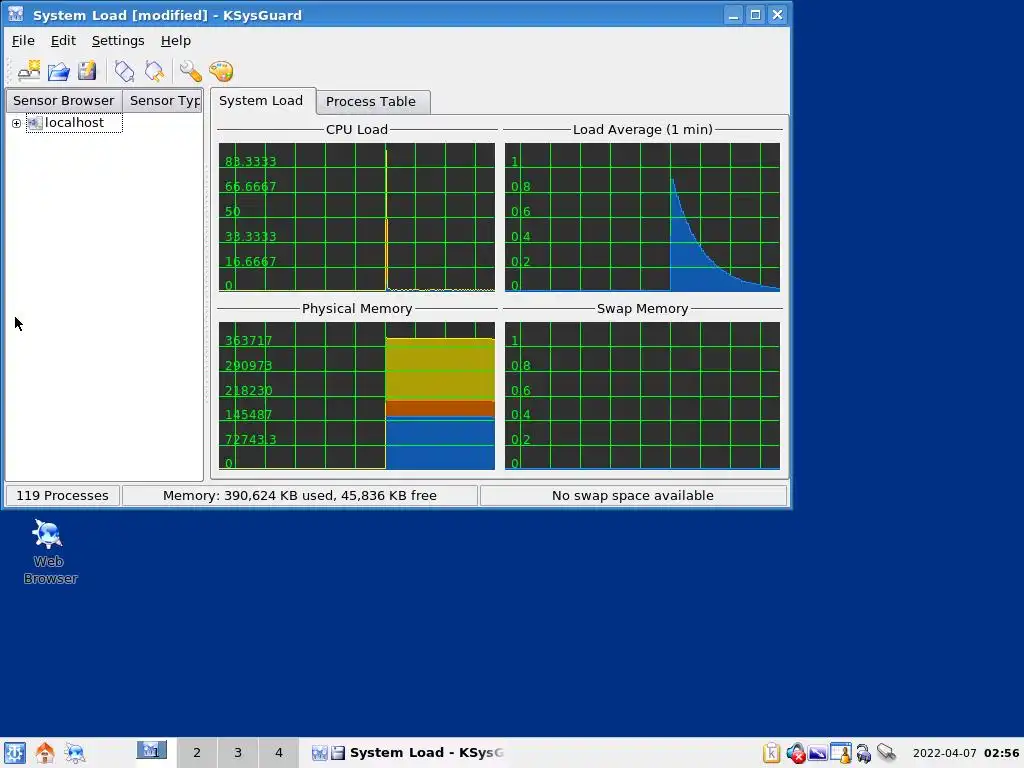Open the Edit menu
The image size is (1024, 768).
(63, 40)
